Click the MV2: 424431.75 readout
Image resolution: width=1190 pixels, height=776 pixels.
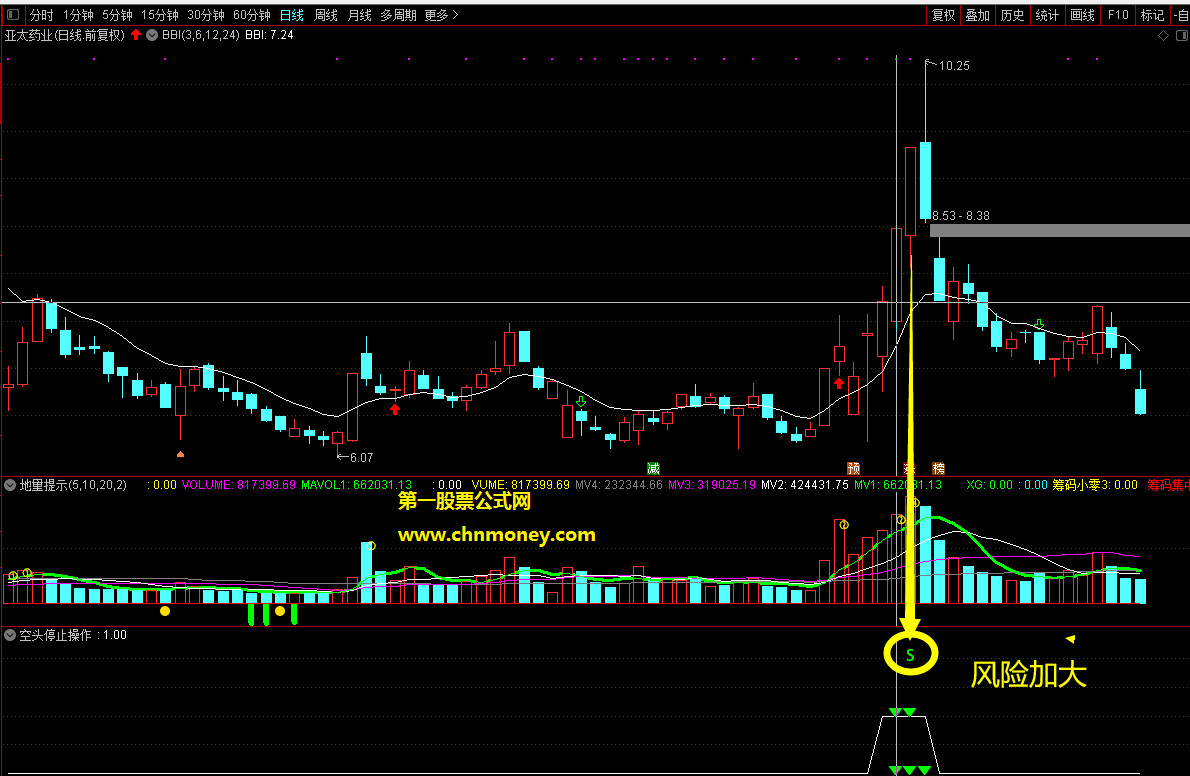(804, 484)
